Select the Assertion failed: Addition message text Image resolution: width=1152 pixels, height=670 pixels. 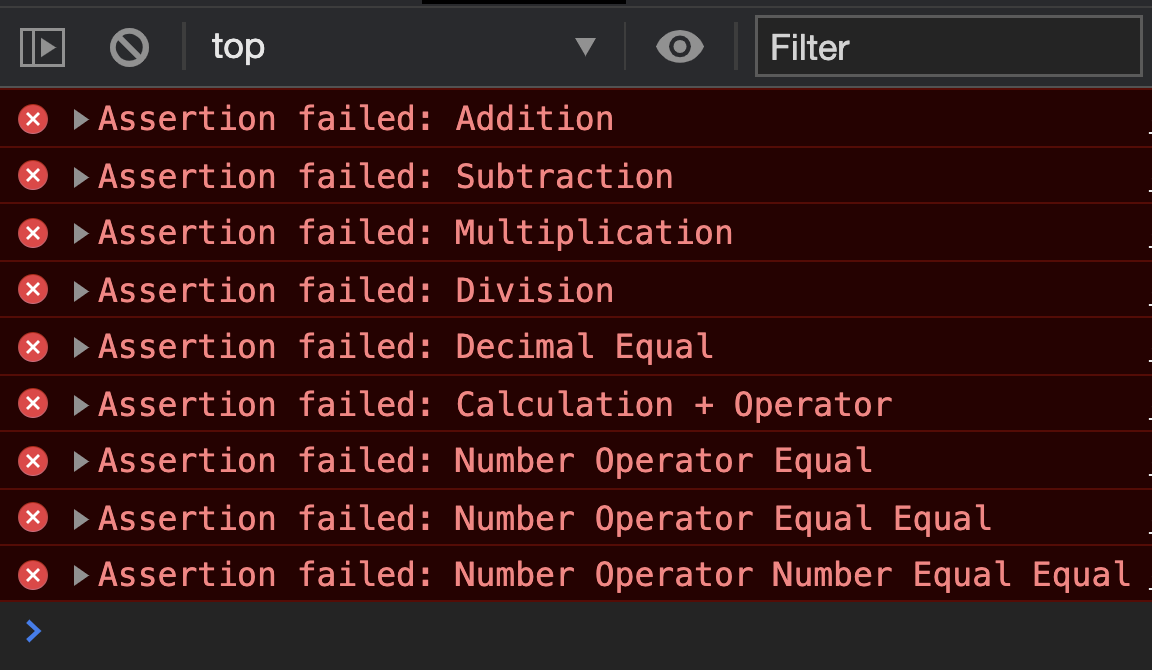pyautogui.click(x=355, y=118)
